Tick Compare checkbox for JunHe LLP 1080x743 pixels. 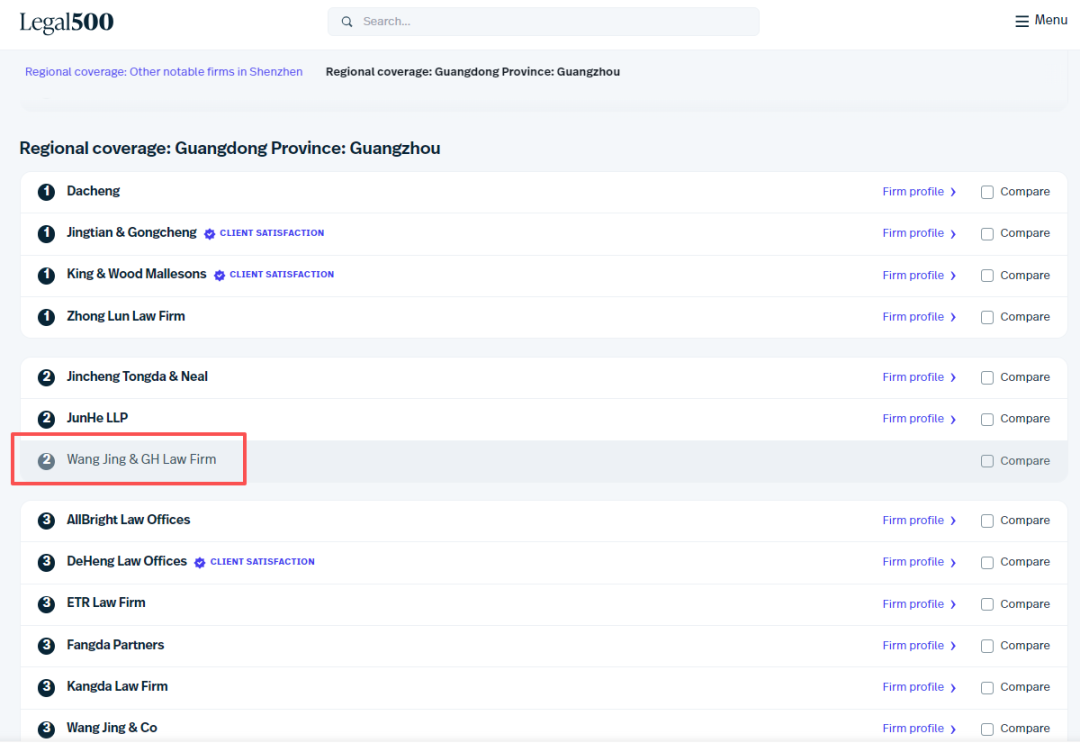pyautogui.click(x=987, y=419)
